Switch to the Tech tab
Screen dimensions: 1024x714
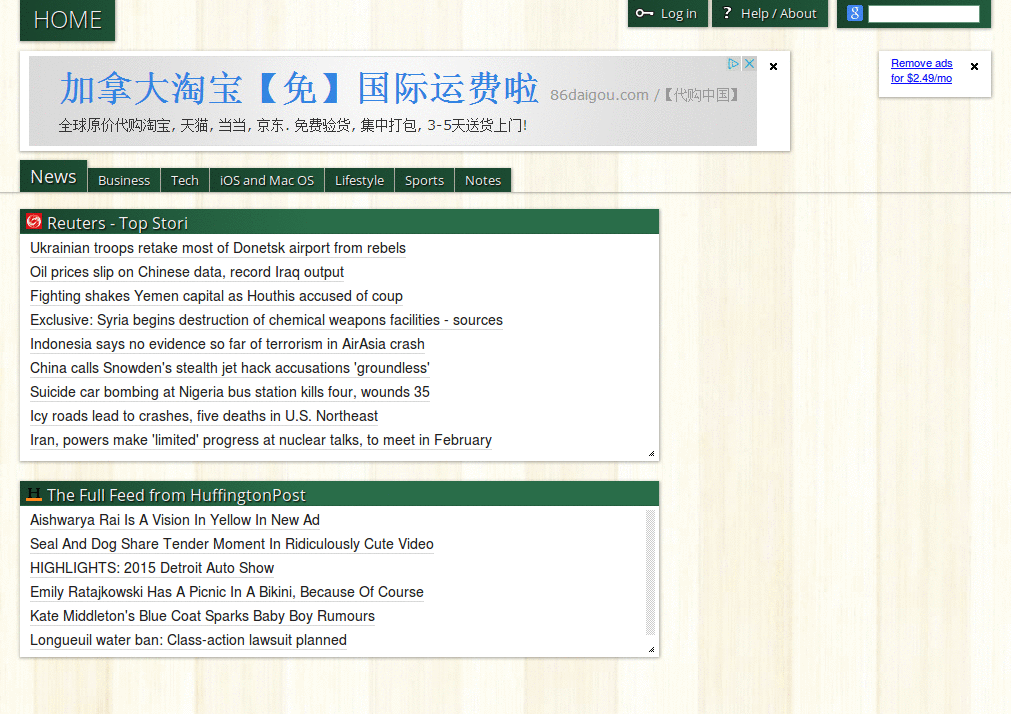pyautogui.click(x=185, y=180)
